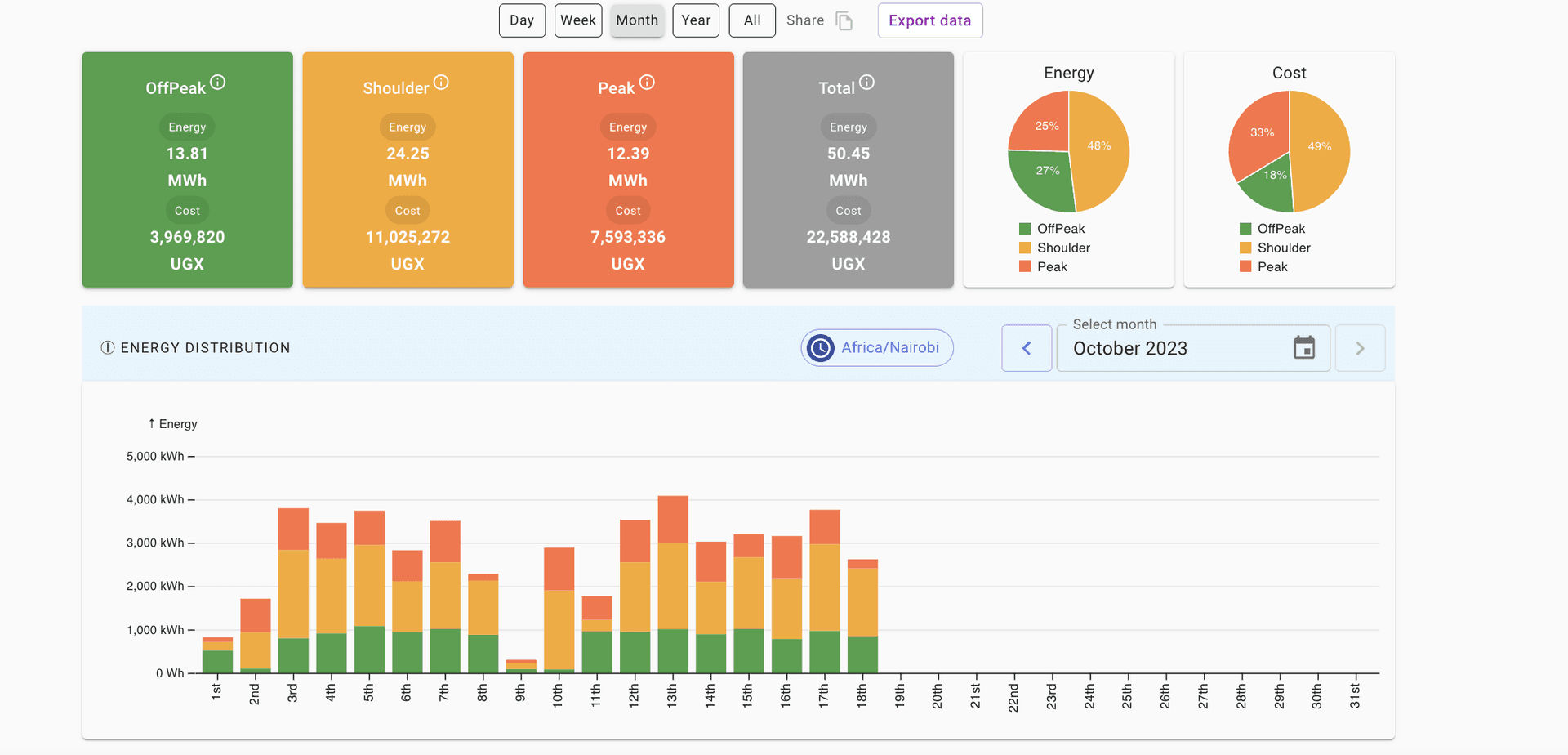Click the OffPeak info icon
The image size is (1568, 755).
click(218, 82)
